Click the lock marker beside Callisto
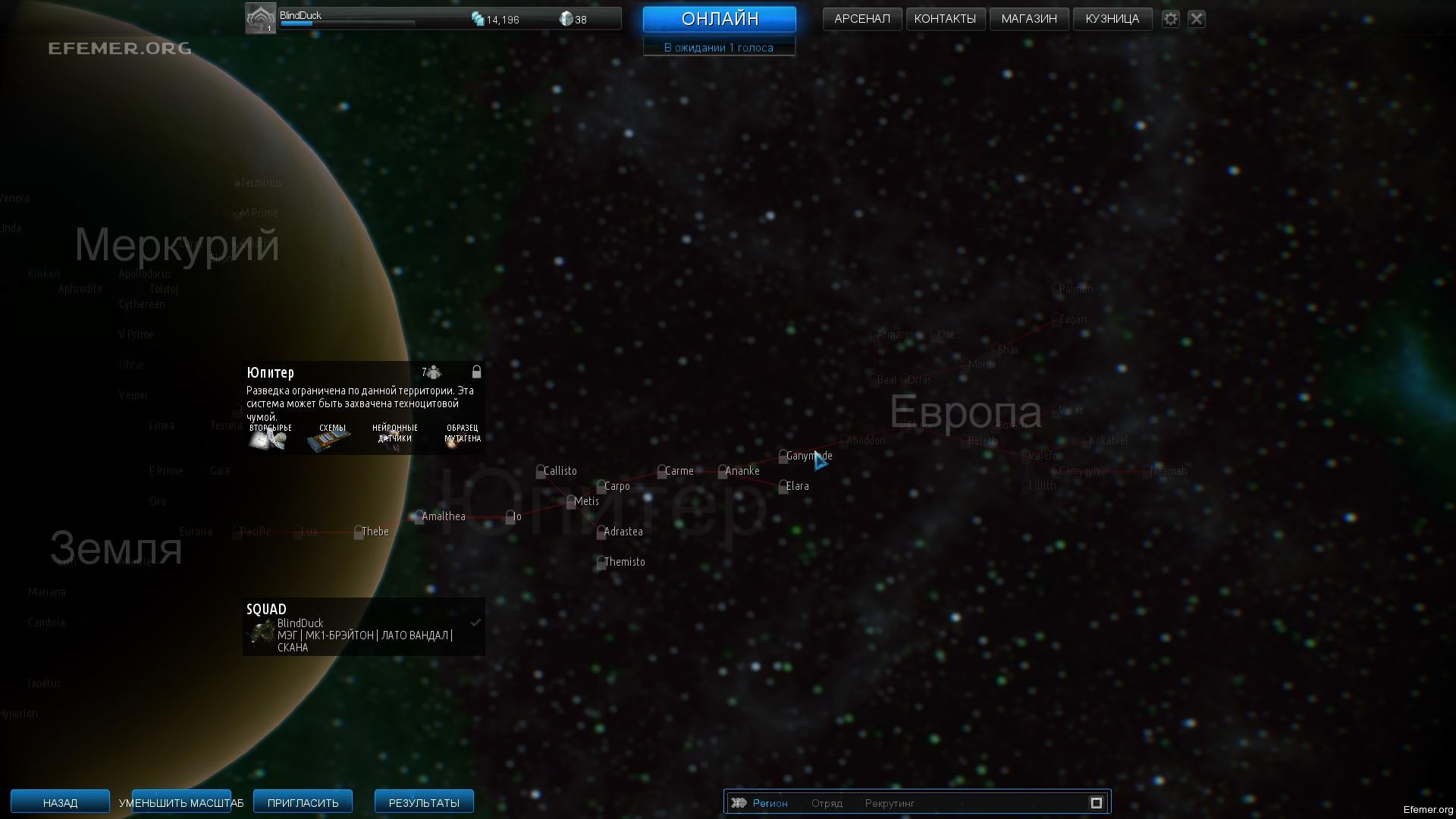 click(540, 471)
